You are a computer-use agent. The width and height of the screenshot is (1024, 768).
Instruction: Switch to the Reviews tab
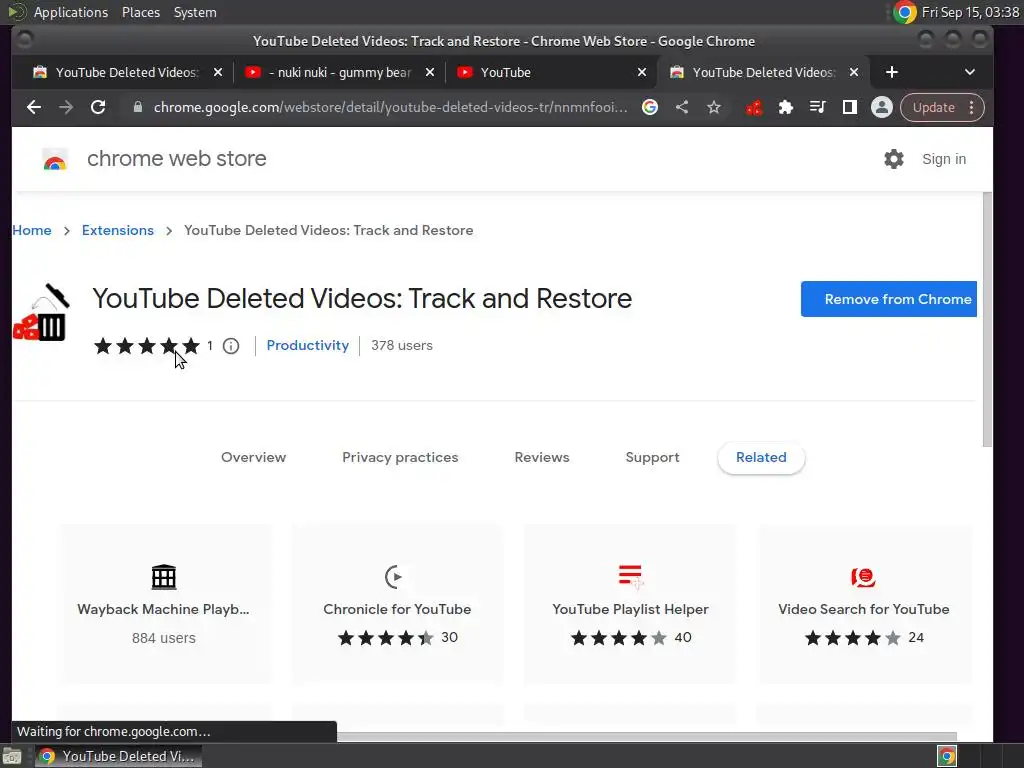(542, 457)
